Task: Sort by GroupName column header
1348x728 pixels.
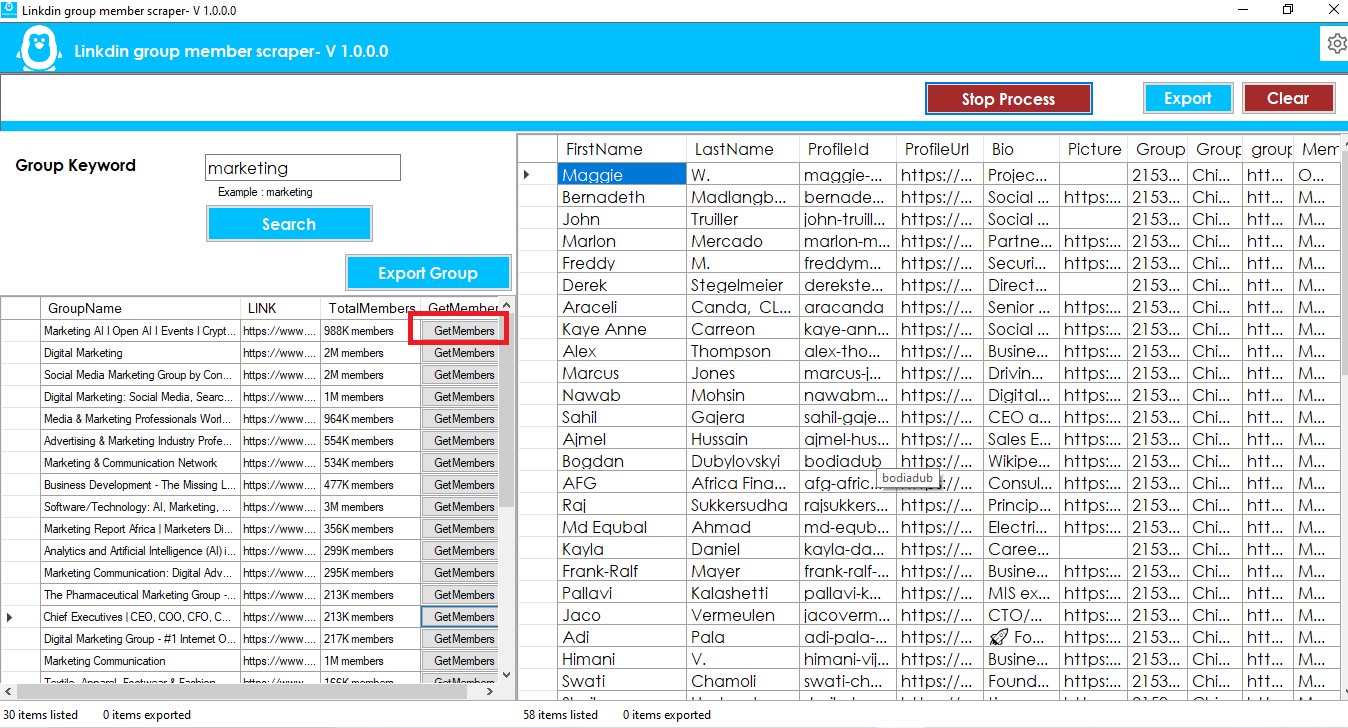Action: coord(140,308)
